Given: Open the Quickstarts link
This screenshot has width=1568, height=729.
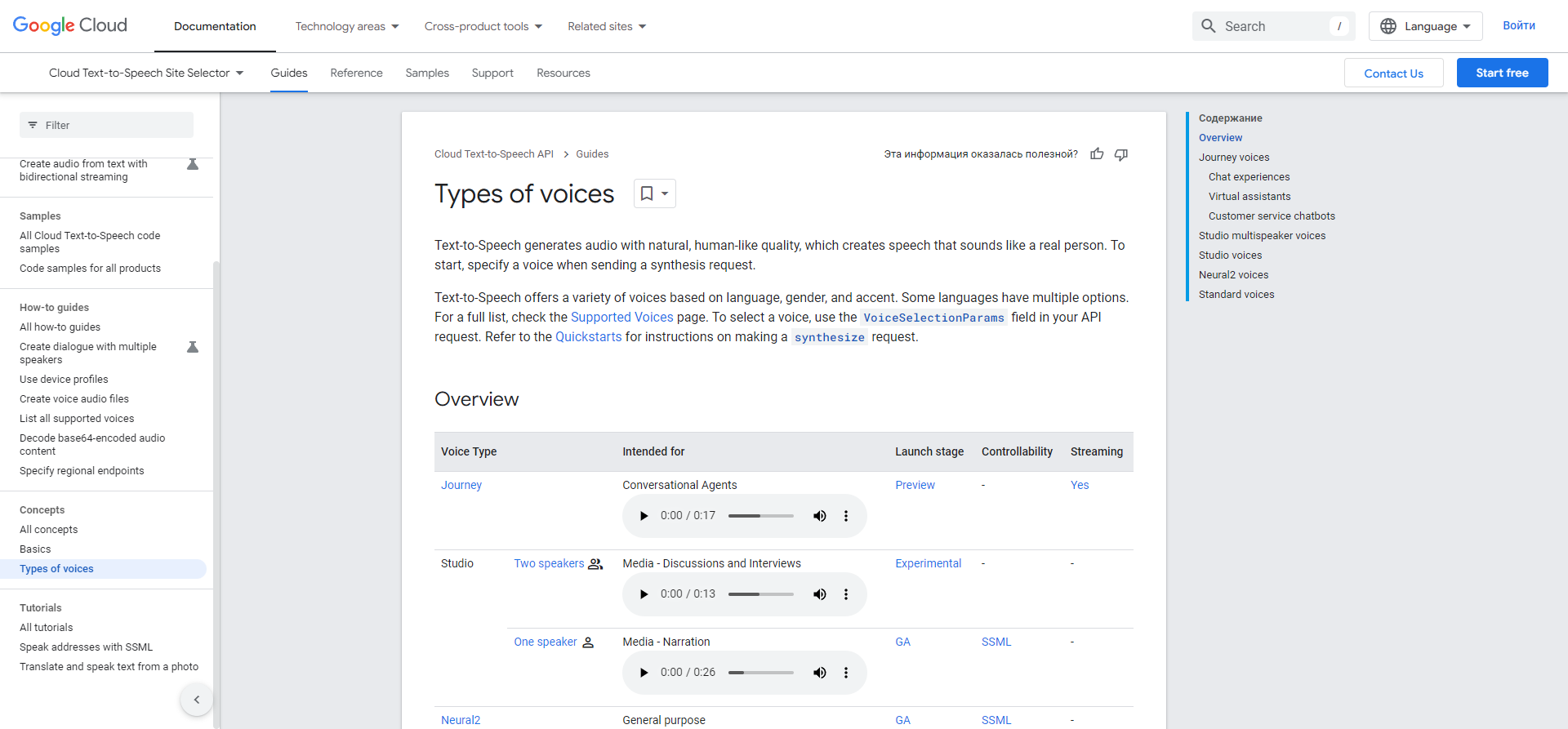Looking at the screenshot, I should pos(589,336).
